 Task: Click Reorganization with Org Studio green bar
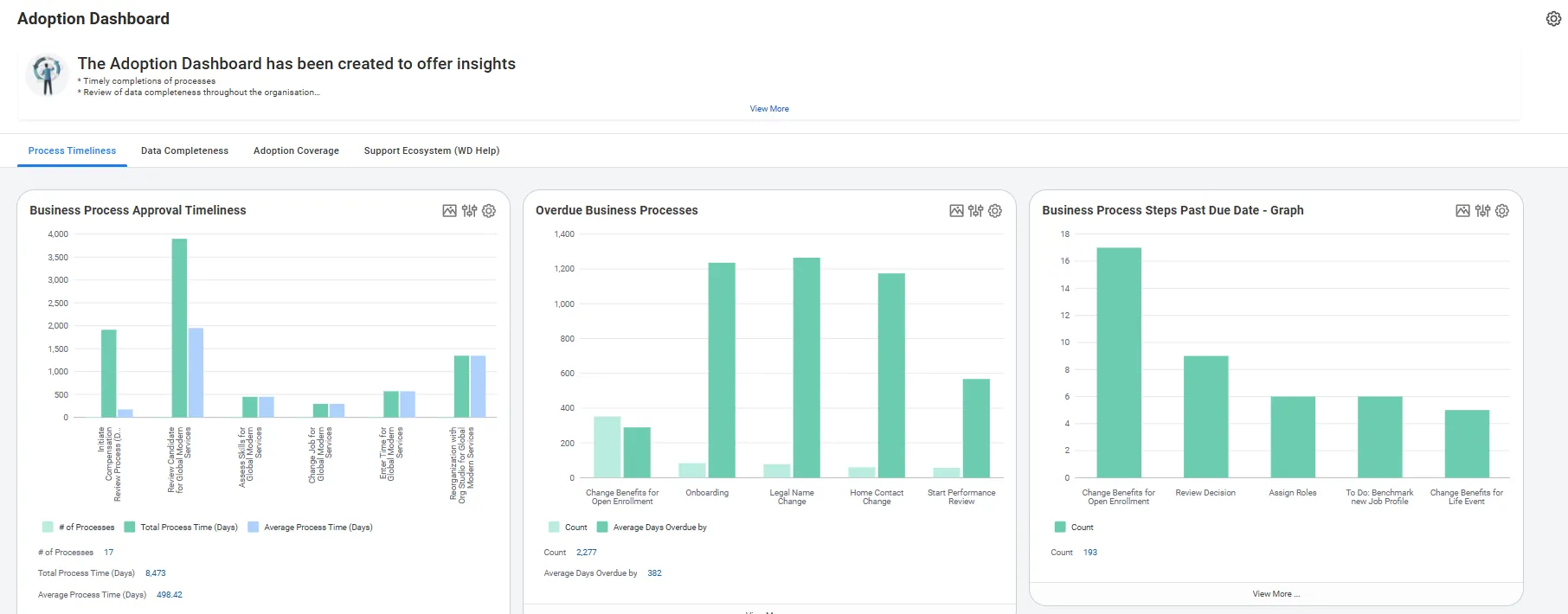point(462,387)
